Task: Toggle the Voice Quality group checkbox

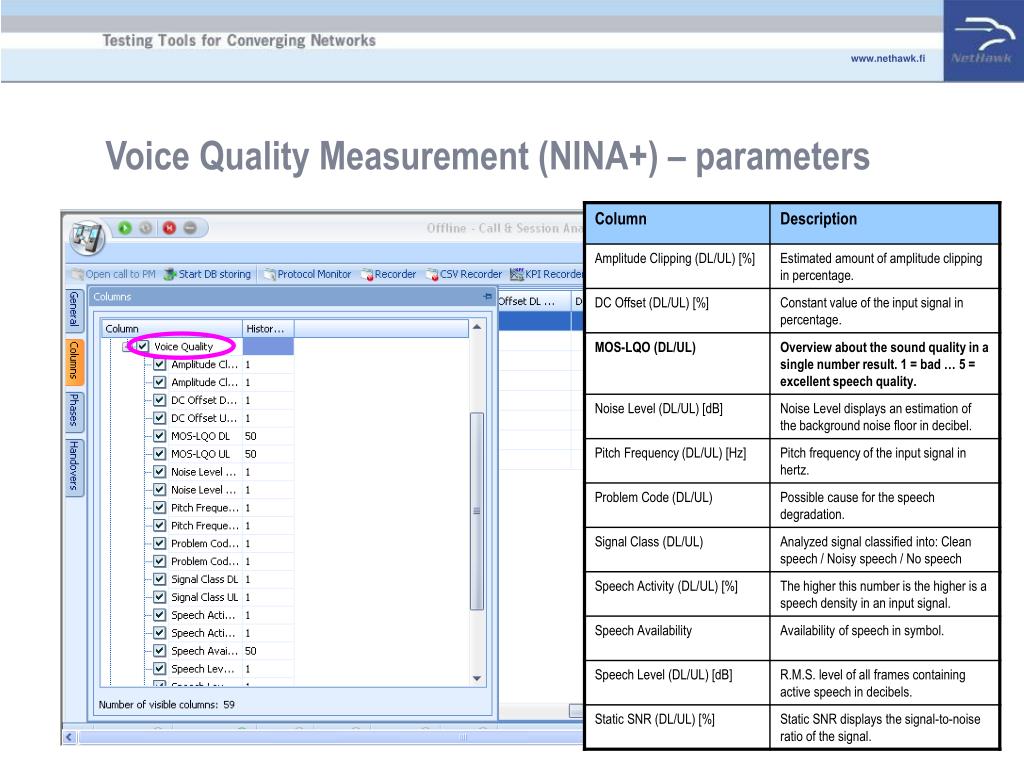Action: tap(143, 346)
